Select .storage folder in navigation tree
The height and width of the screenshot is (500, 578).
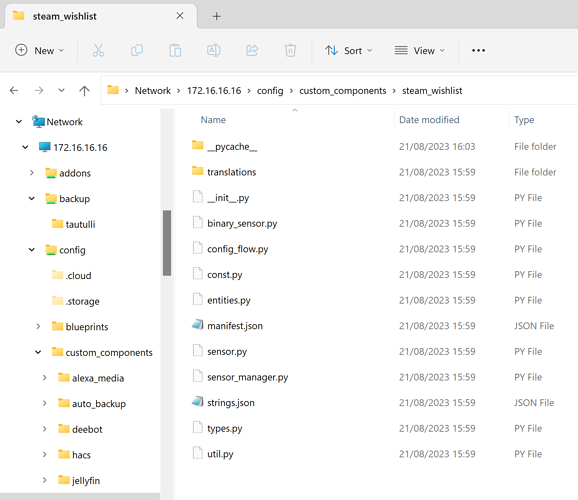(x=76, y=301)
